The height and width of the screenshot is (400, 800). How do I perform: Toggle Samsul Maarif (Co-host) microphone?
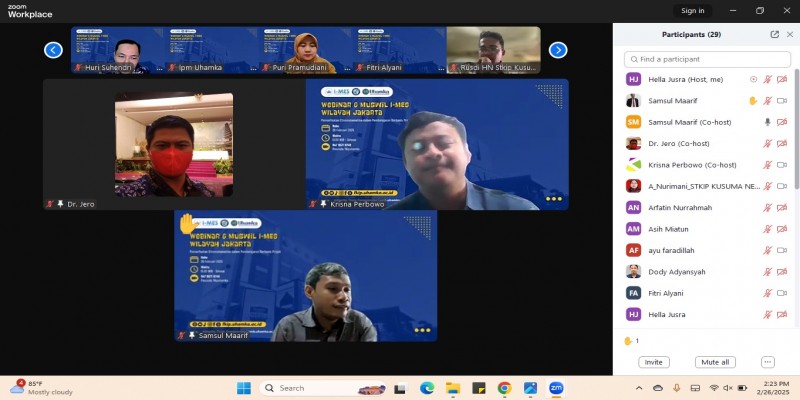click(x=768, y=122)
